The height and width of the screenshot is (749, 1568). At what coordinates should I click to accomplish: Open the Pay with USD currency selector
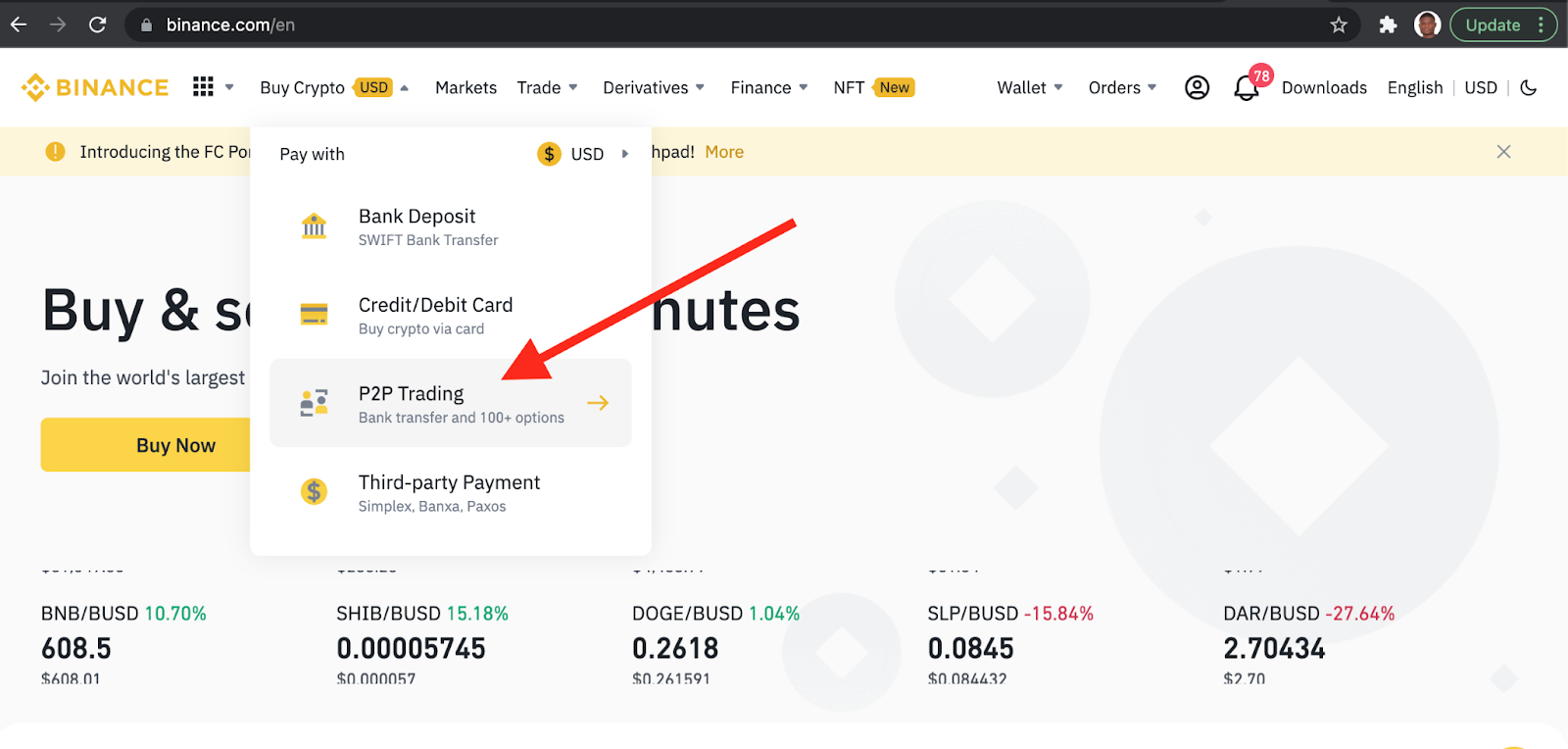pyautogui.click(x=583, y=154)
